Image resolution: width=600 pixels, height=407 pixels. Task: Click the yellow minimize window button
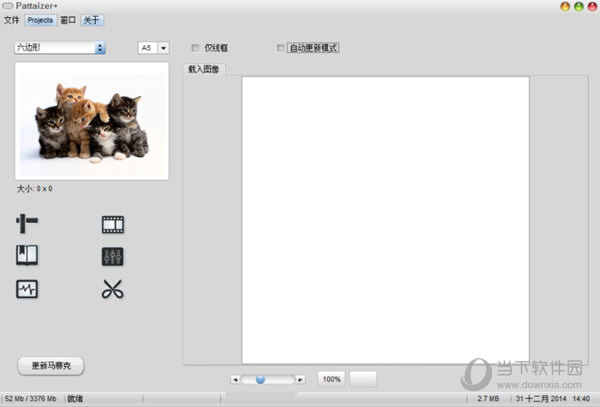pos(565,7)
